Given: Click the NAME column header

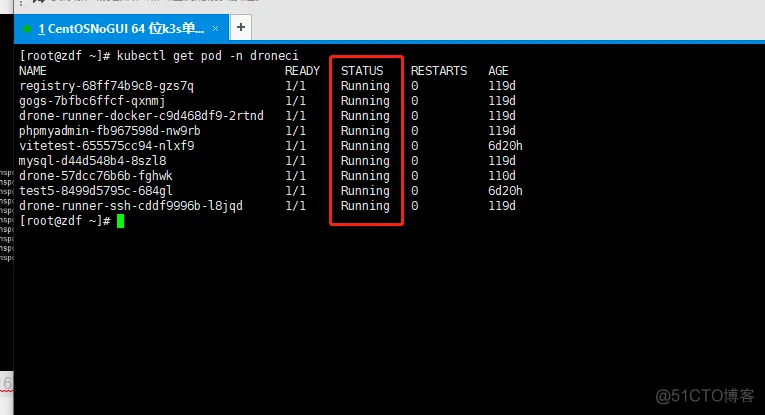Looking at the screenshot, I should 33,71.
